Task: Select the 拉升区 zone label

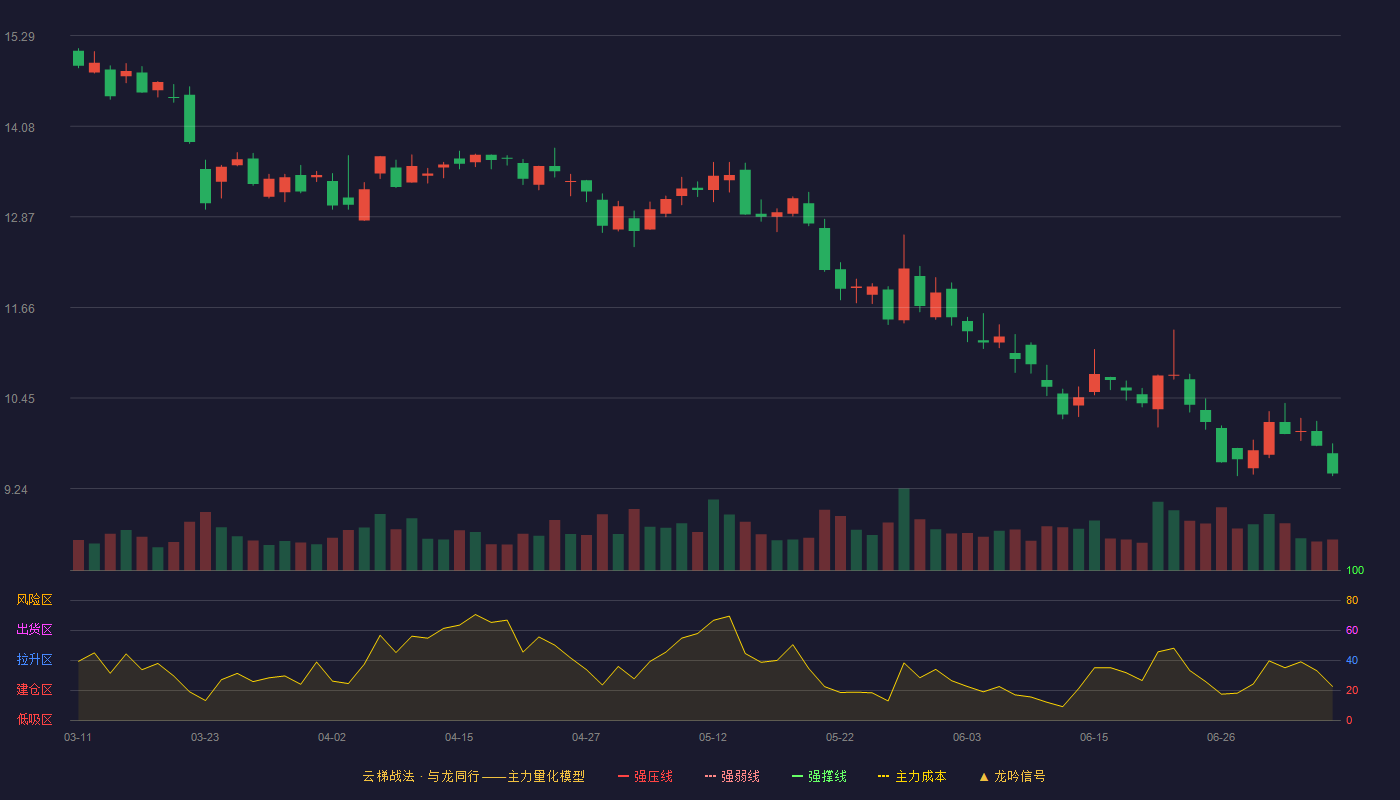Action: [34, 660]
